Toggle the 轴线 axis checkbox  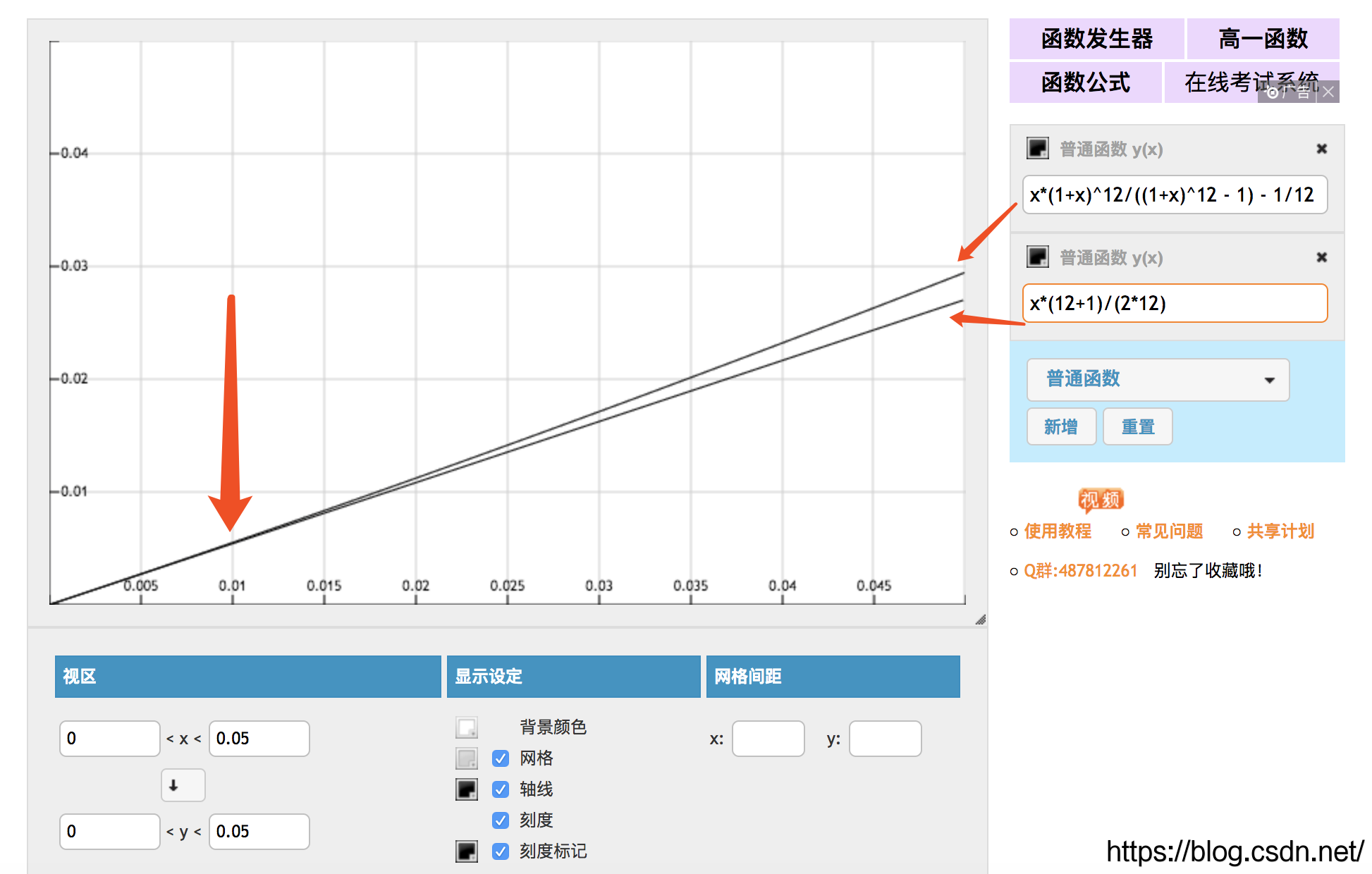click(501, 789)
